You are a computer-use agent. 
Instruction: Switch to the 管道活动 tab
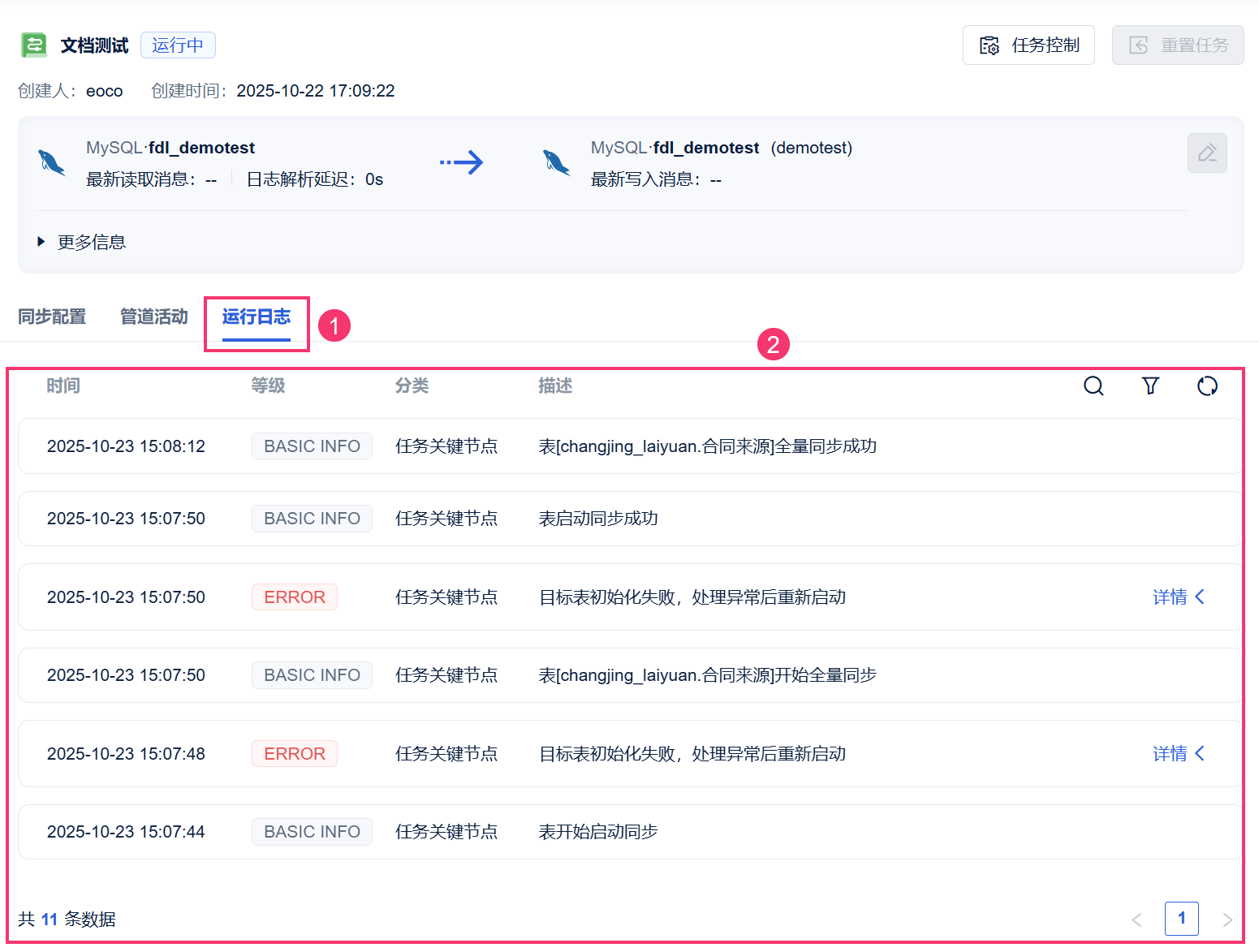[x=154, y=317]
